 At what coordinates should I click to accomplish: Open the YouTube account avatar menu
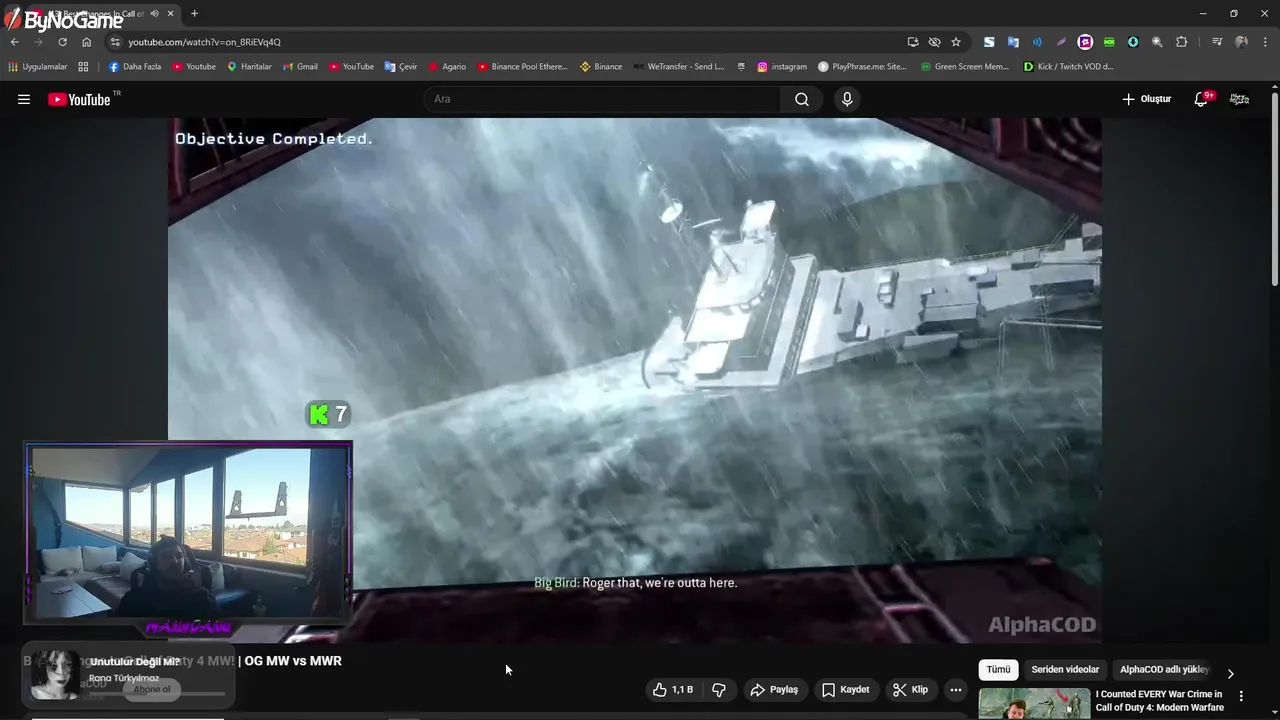click(x=1239, y=99)
